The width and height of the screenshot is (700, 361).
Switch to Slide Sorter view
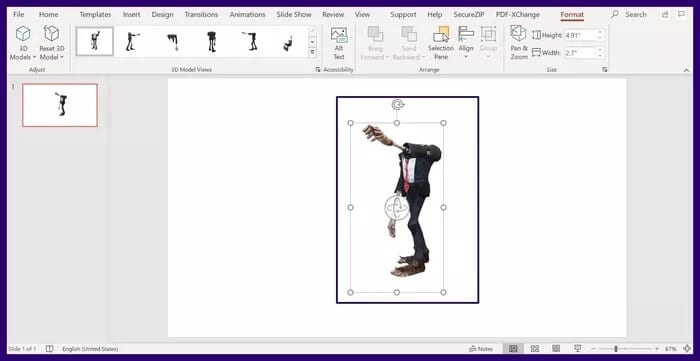534,349
